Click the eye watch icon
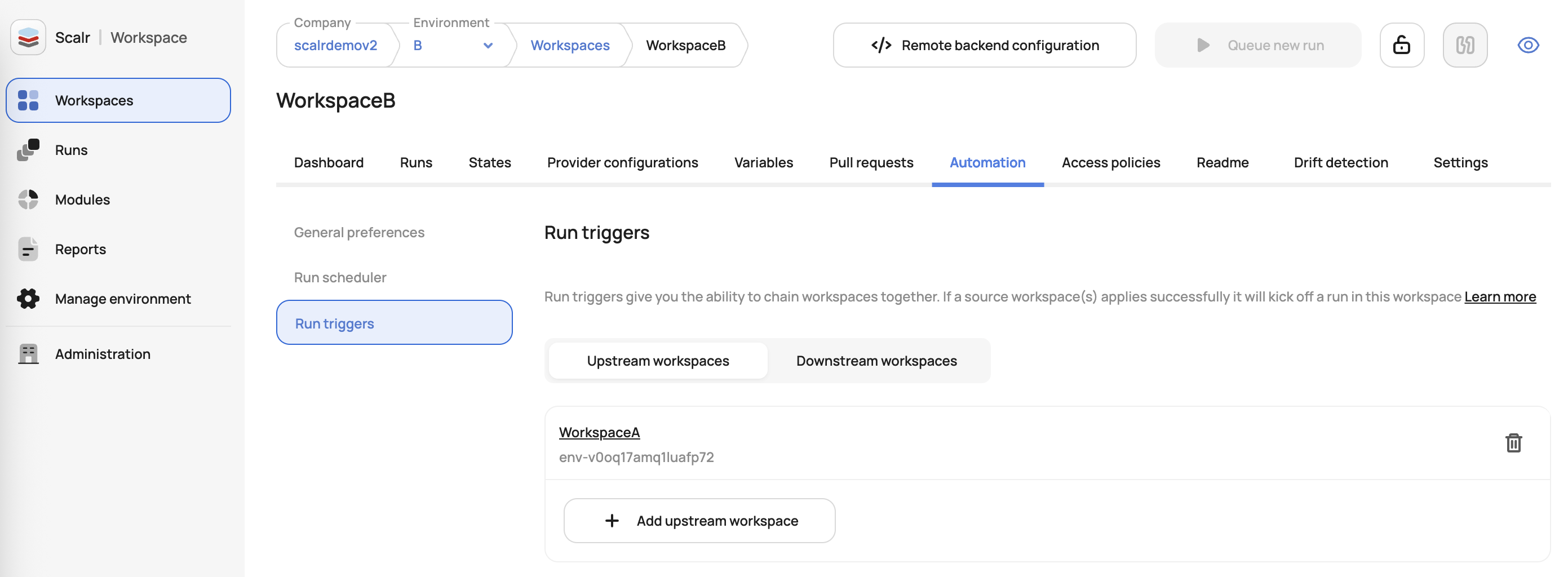 [x=1528, y=45]
